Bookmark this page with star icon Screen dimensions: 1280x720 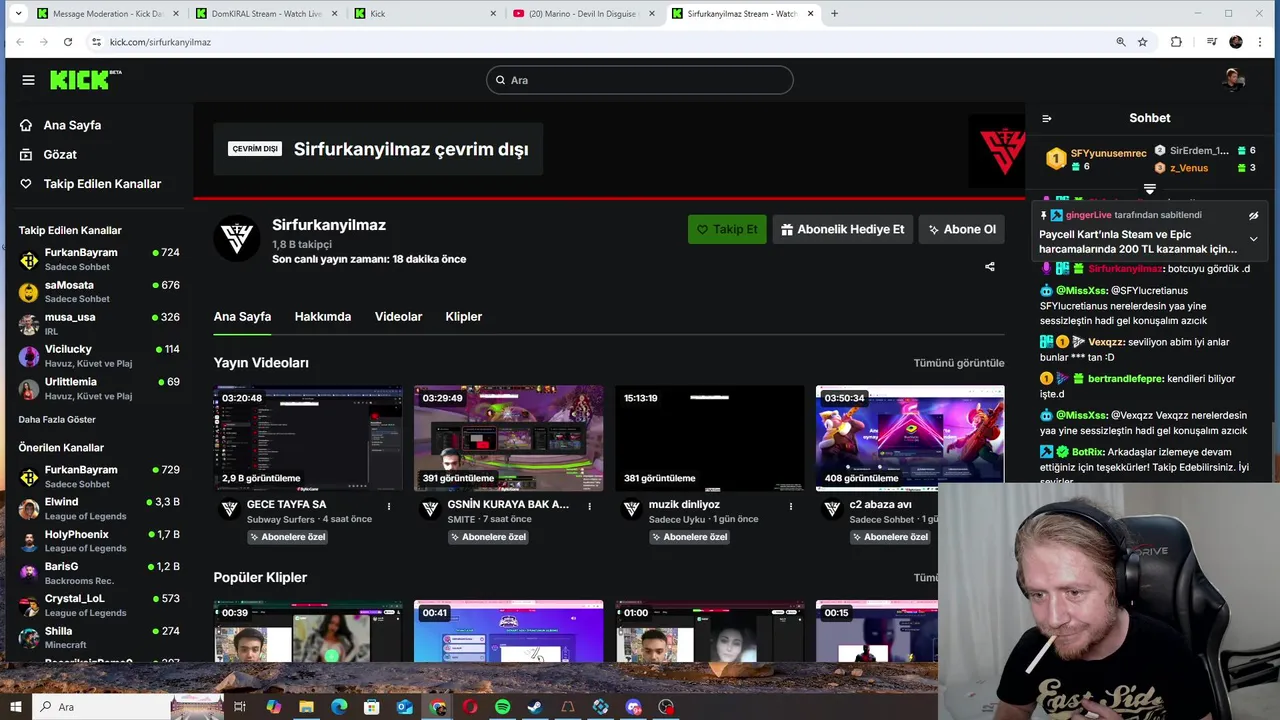coord(1143,42)
